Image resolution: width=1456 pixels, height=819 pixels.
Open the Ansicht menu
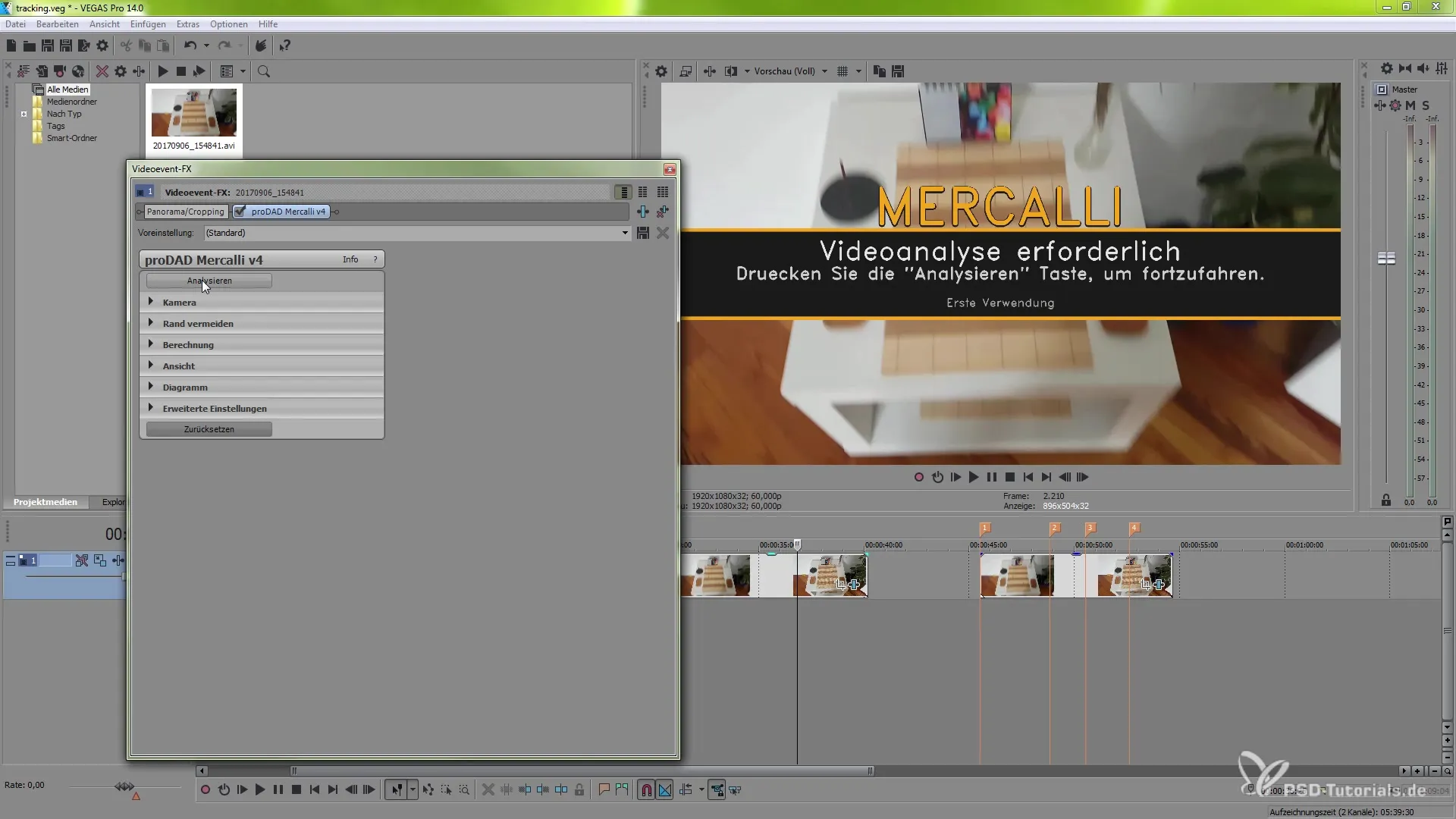point(105,24)
